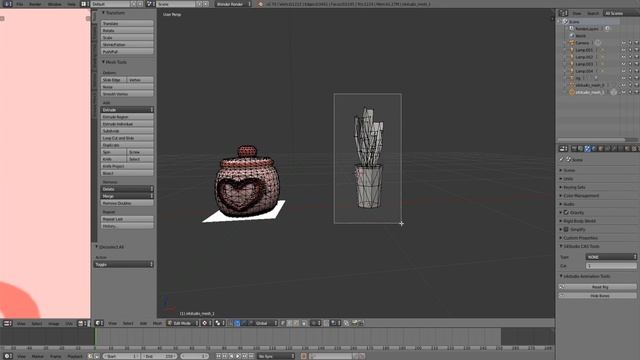Image resolution: width=640 pixels, height=360 pixels.
Task: Click the Reset Rig button
Action: point(598,287)
